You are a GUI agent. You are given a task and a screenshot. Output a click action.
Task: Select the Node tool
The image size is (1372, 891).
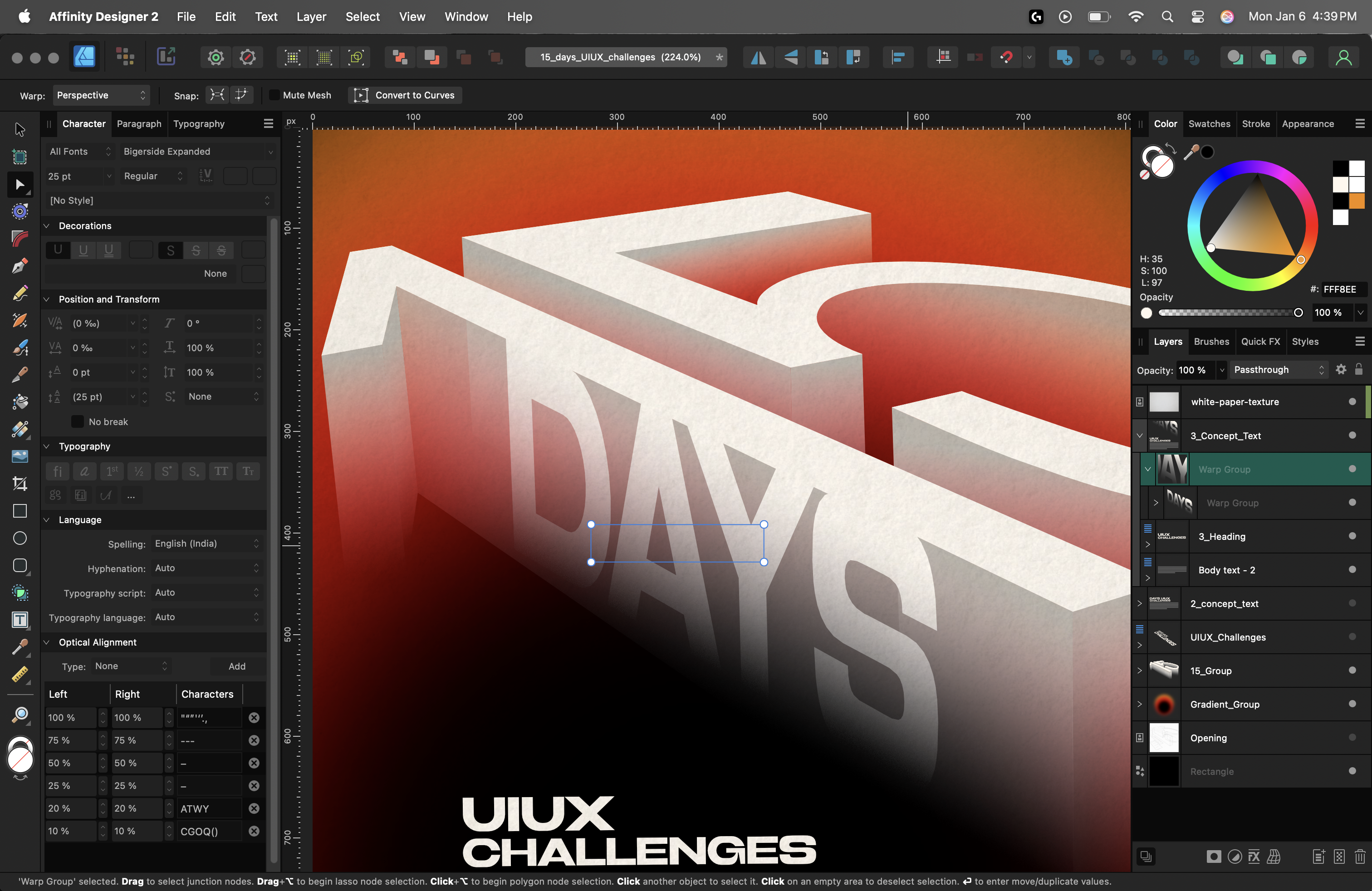pos(20,185)
